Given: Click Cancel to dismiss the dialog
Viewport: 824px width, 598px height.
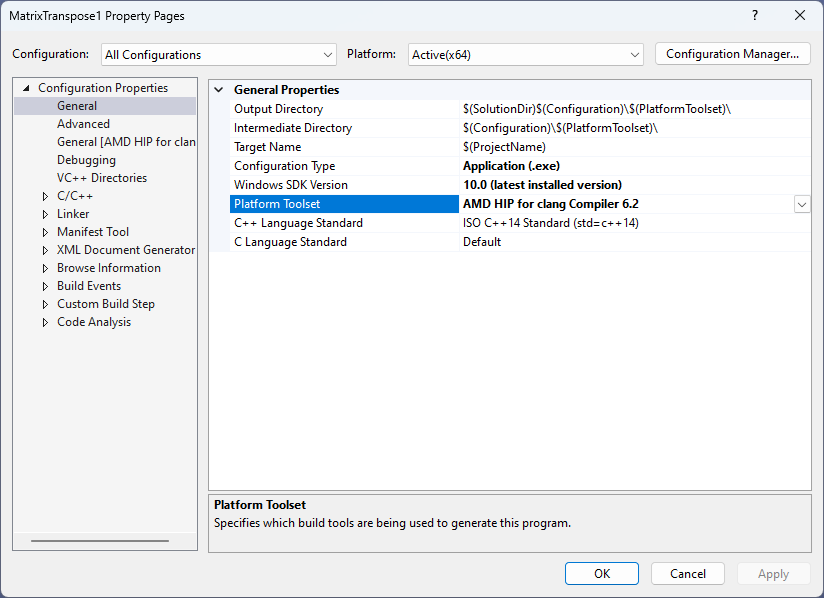Looking at the screenshot, I should pyautogui.click(x=687, y=574).
